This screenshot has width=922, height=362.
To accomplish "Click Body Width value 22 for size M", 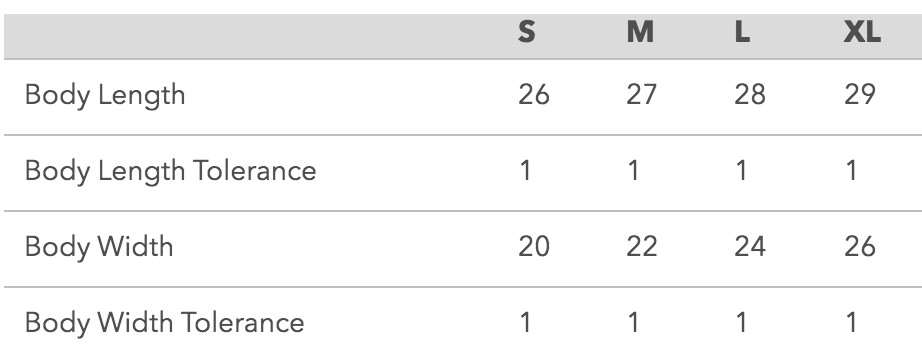I will click(642, 247).
